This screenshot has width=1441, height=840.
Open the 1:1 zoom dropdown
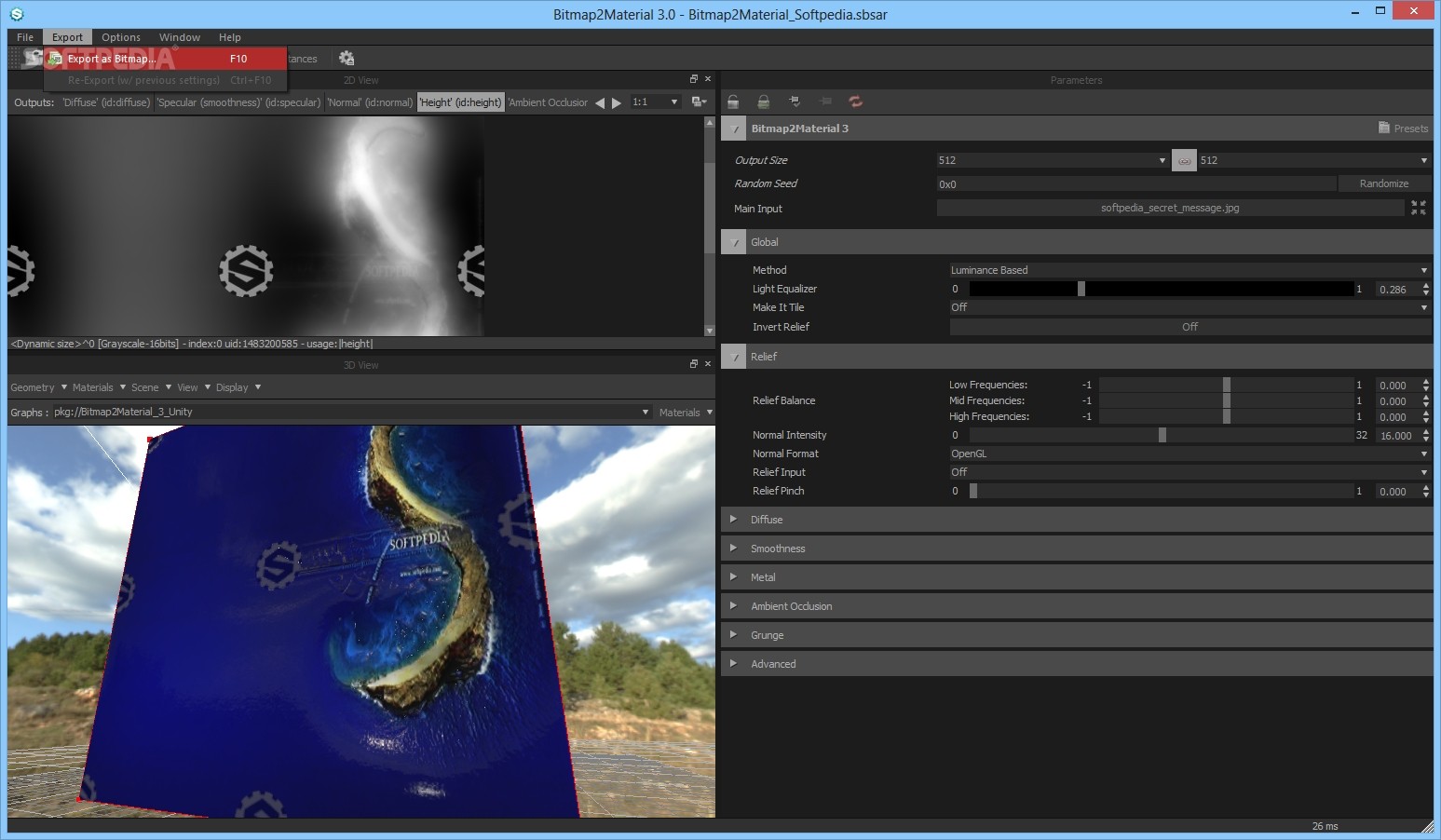pyautogui.click(x=655, y=102)
